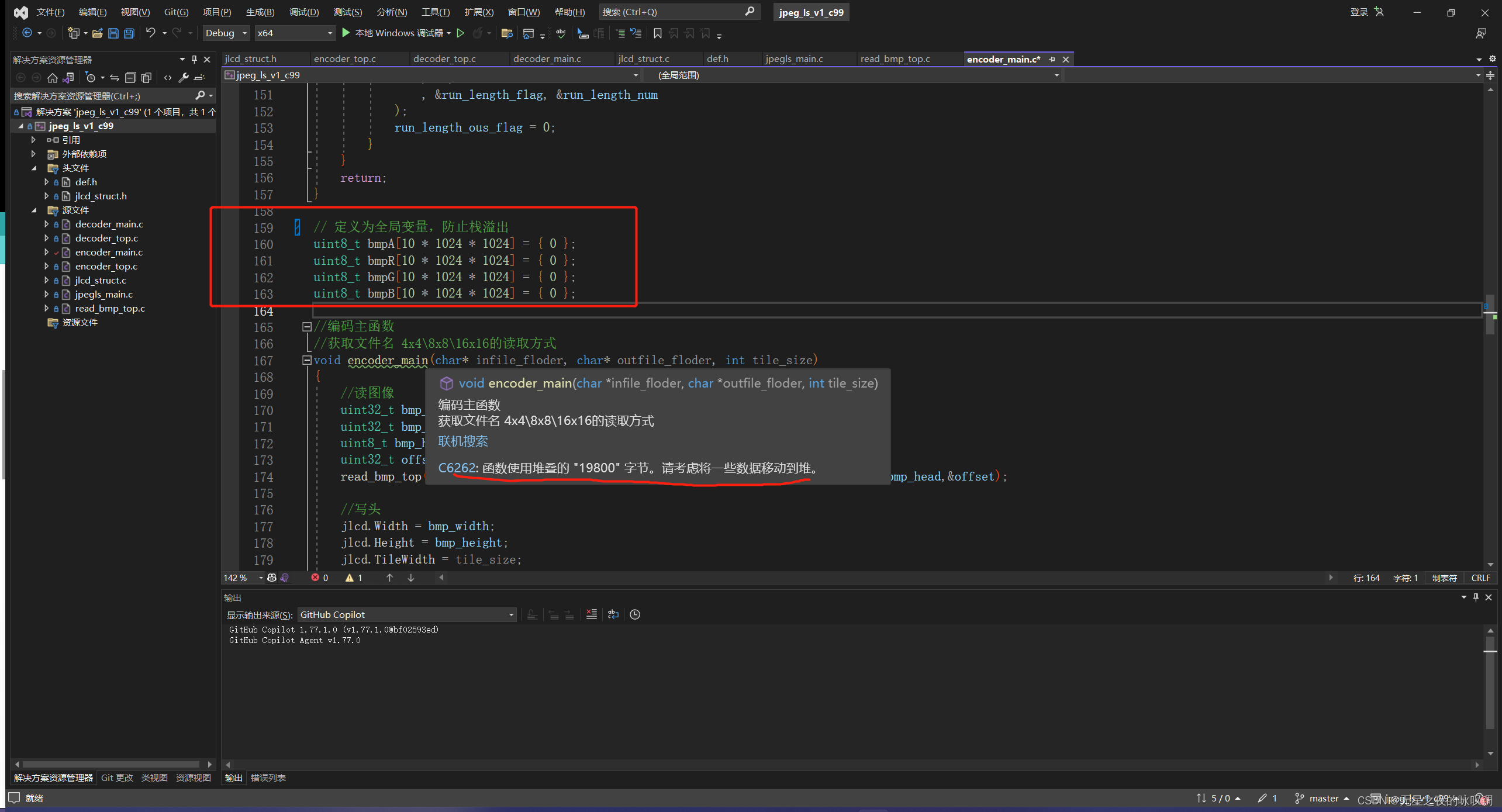Click 登录 sign-in button

click(x=1359, y=12)
